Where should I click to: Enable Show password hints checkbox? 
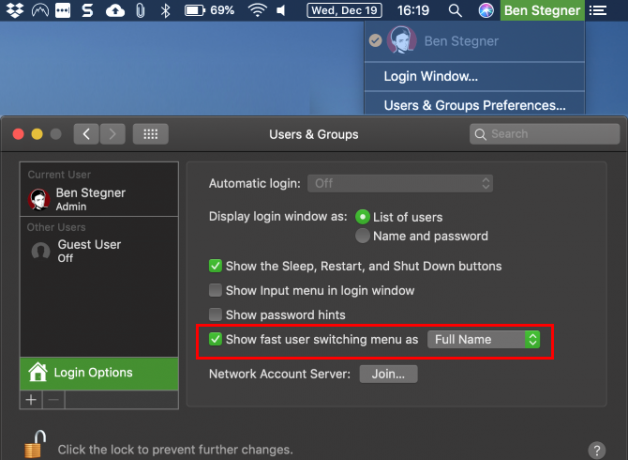pos(215,315)
